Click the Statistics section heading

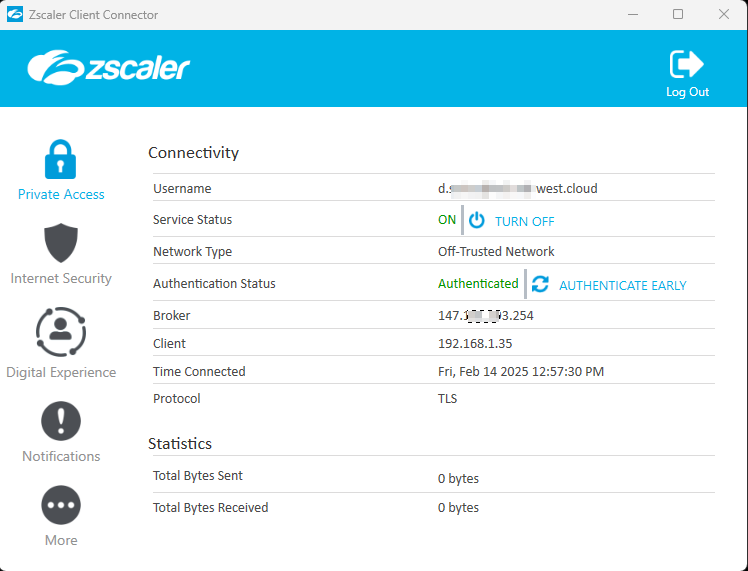[180, 444]
